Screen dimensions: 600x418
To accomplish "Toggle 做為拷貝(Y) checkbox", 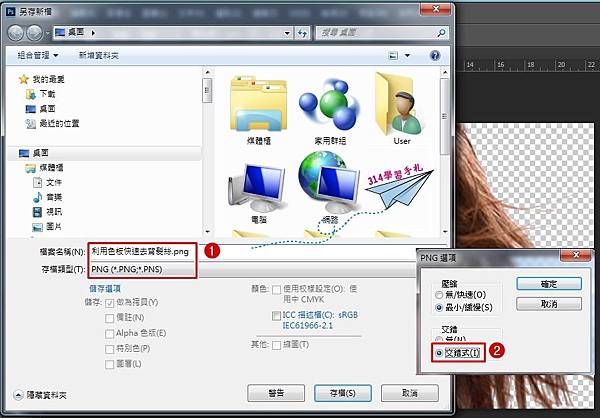I will pos(109,303).
